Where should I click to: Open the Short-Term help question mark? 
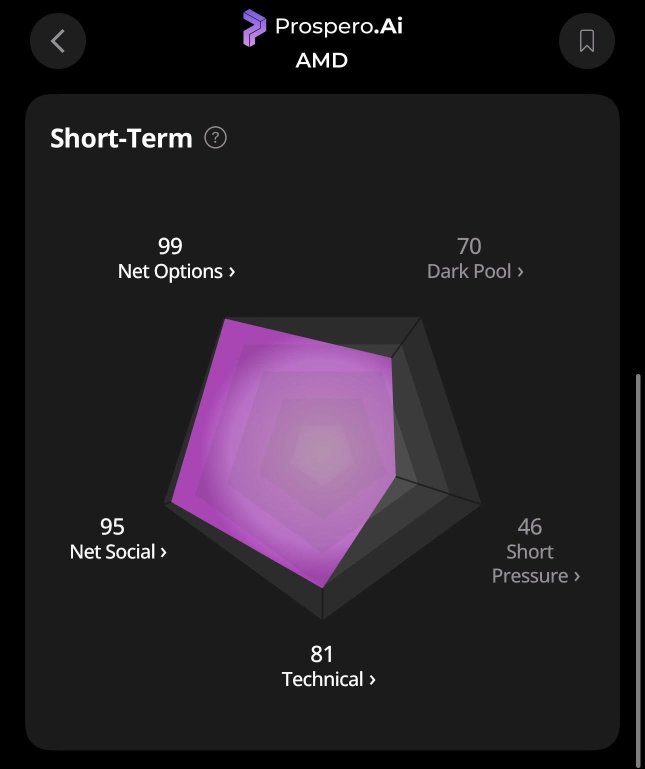(215, 138)
